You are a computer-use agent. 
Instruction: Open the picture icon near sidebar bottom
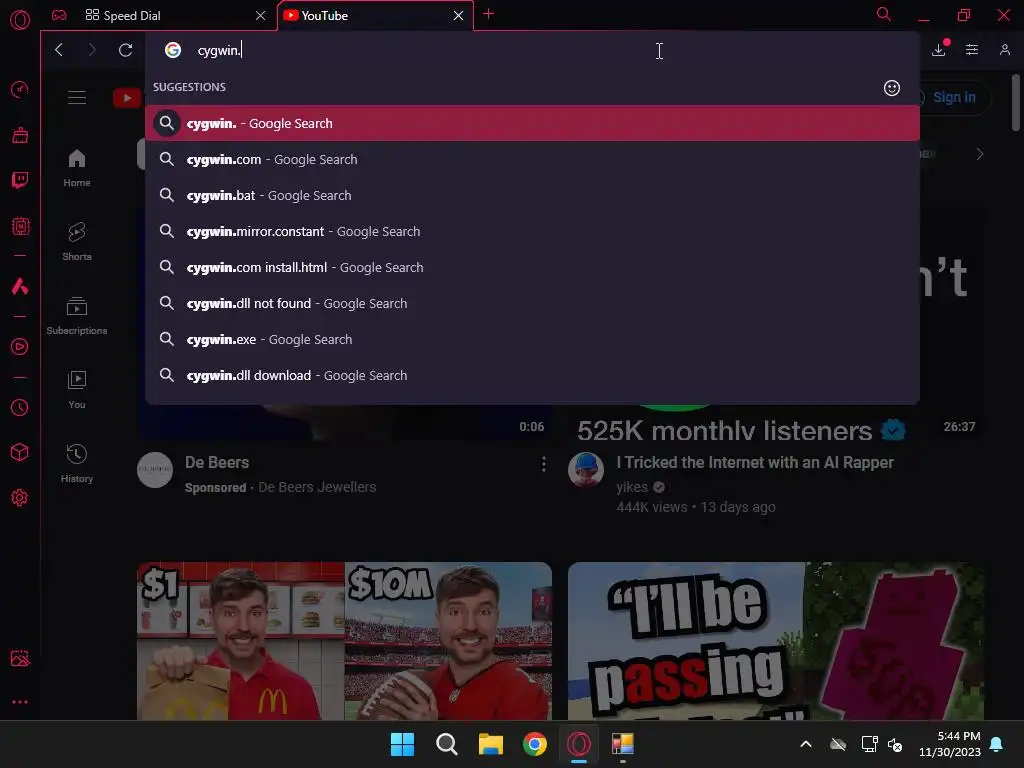(x=20, y=658)
